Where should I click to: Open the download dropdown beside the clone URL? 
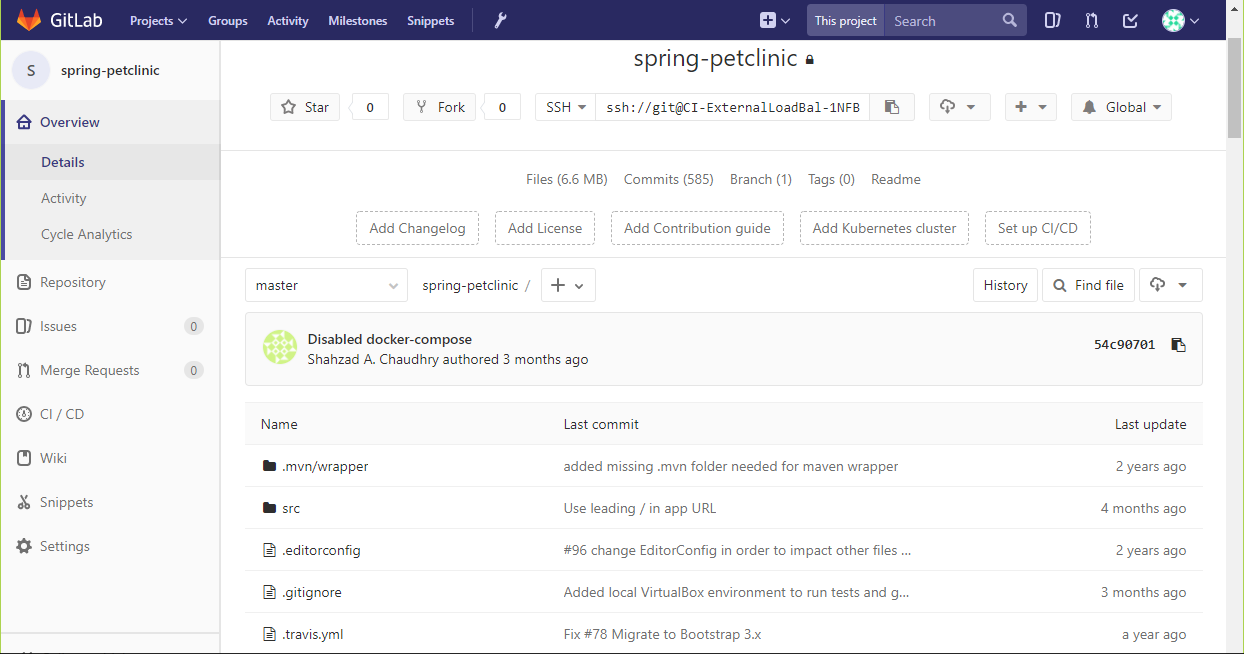[x=960, y=107]
